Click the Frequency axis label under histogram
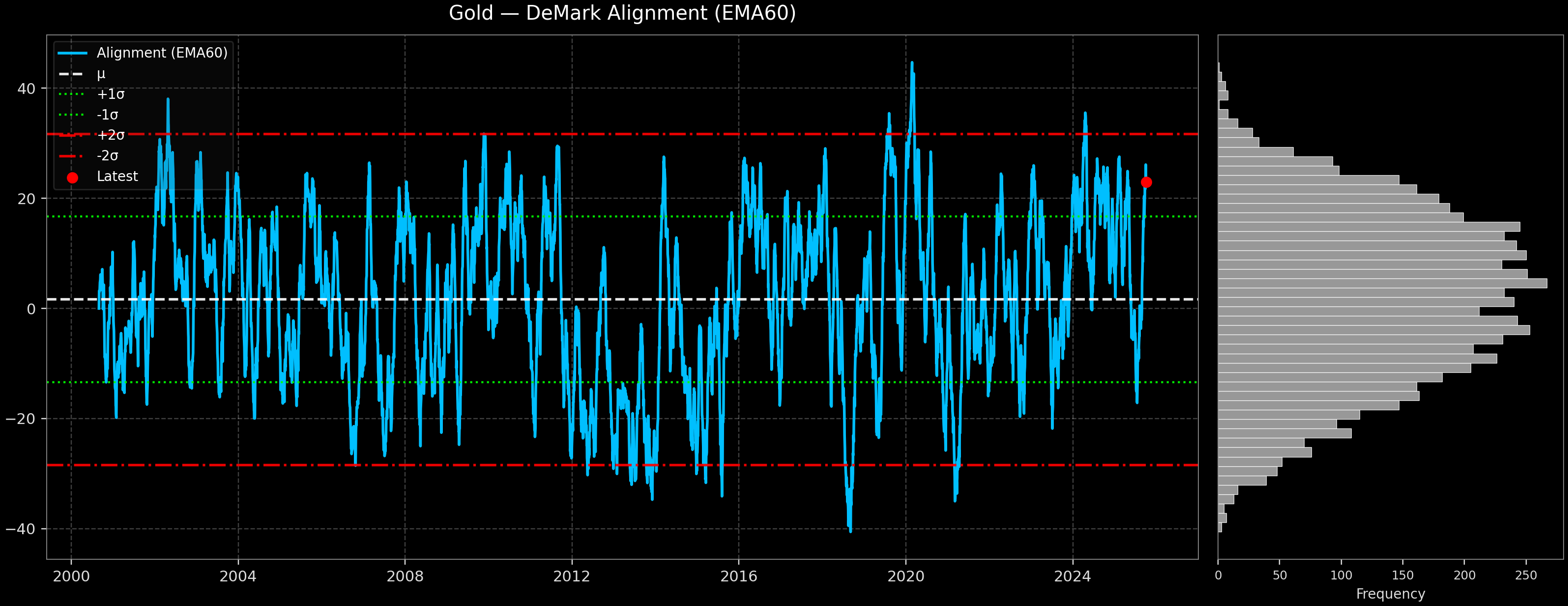The width and height of the screenshot is (1568, 606). [1390, 594]
